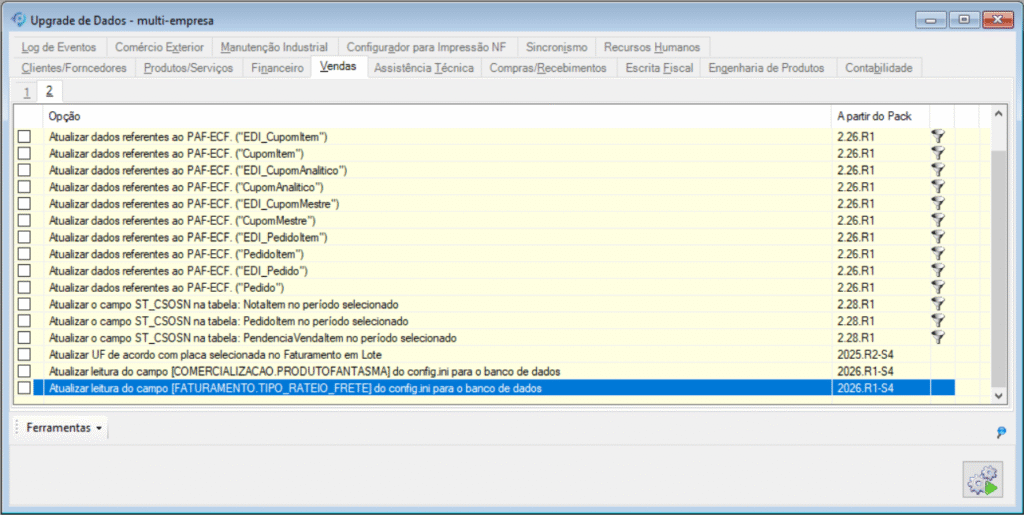Click filter icon for EDI_PedidoItem row
The height and width of the screenshot is (515, 1024).
pyautogui.click(x=938, y=237)
